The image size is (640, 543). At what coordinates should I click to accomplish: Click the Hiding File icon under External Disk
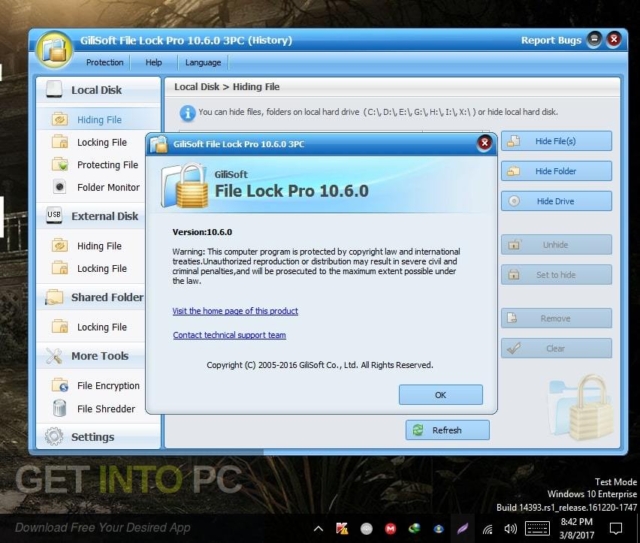pyautogui.click(x=60, y=245)
